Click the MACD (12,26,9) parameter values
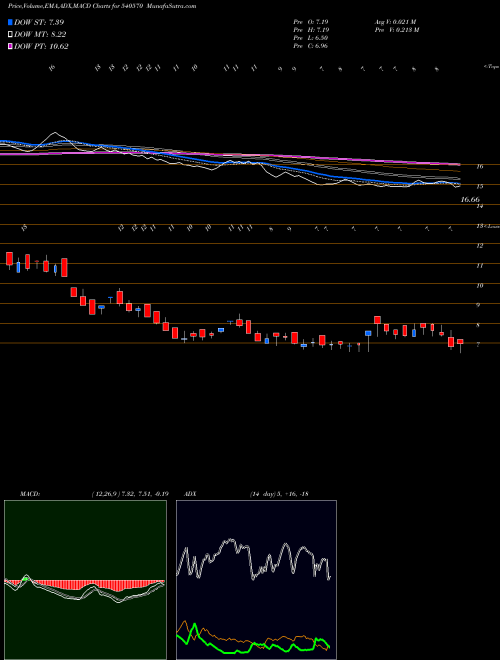The height and width of the screenshot is (660, 500). click(130, 494)
